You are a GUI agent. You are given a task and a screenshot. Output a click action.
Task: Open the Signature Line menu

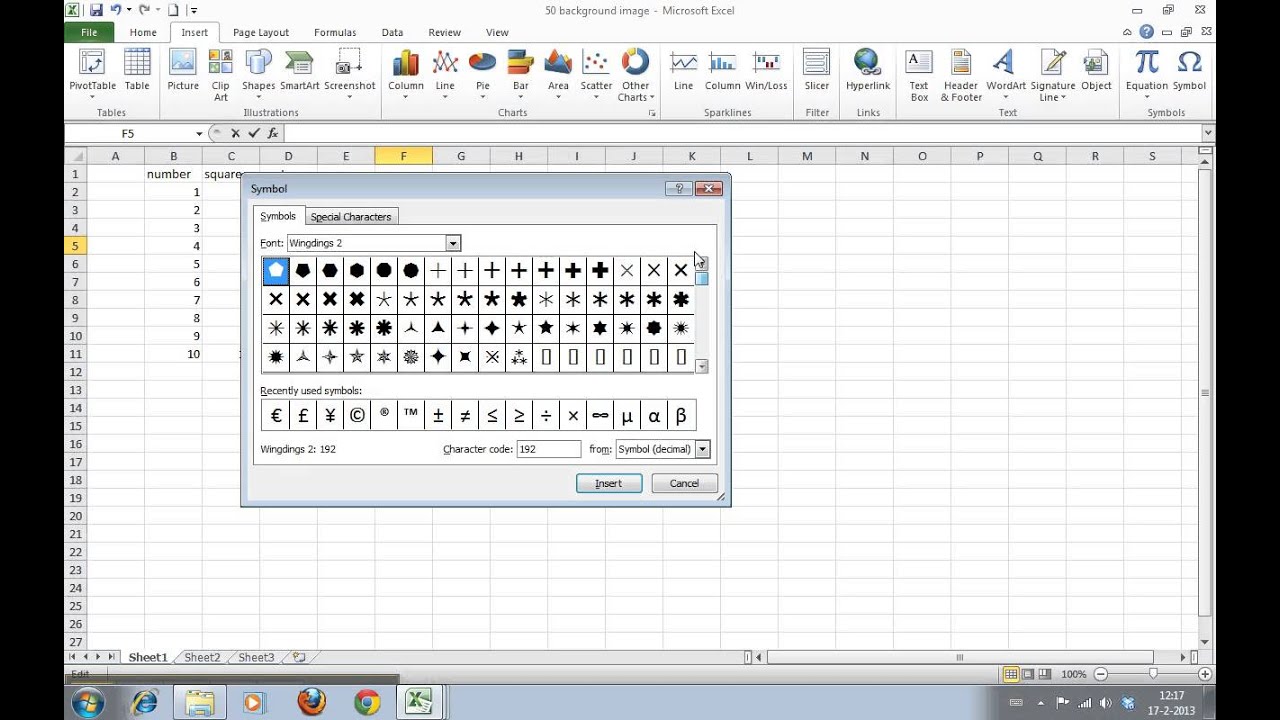pyautogui.click(x=1053, y=75)
